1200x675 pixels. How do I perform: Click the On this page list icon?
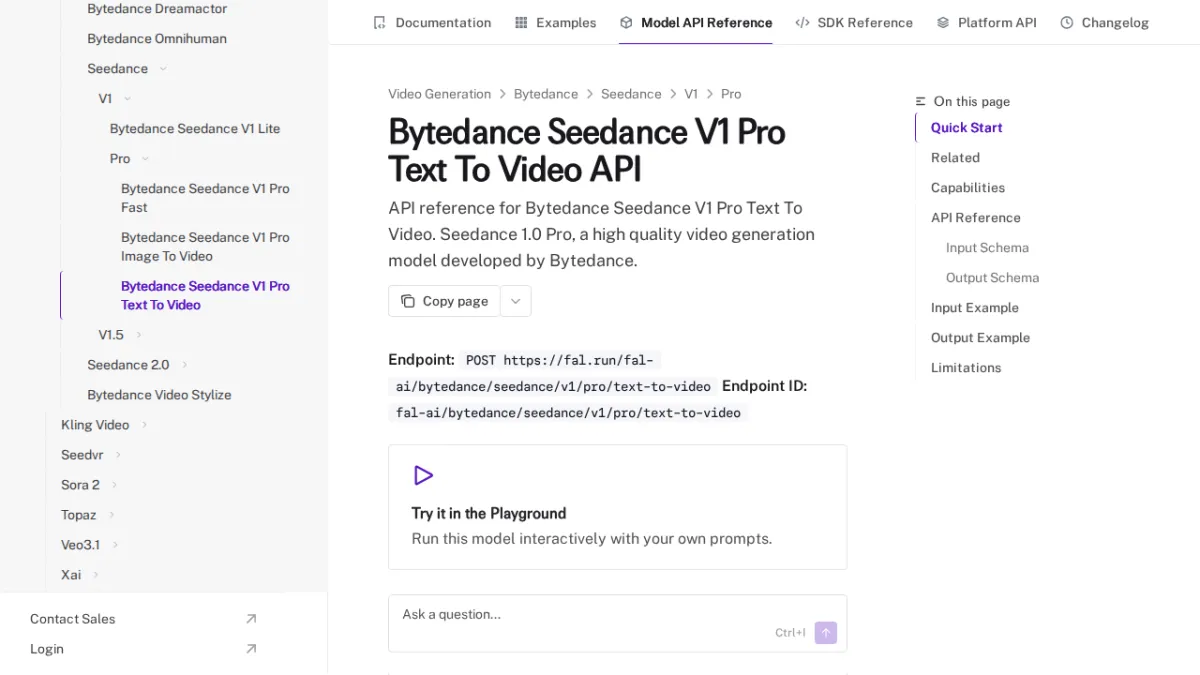(x=921, y=102)
